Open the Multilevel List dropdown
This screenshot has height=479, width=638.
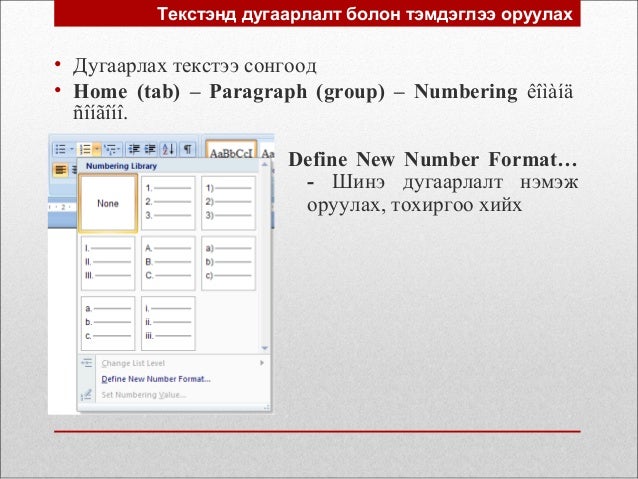pyautogui.click(x=112, y=149)
